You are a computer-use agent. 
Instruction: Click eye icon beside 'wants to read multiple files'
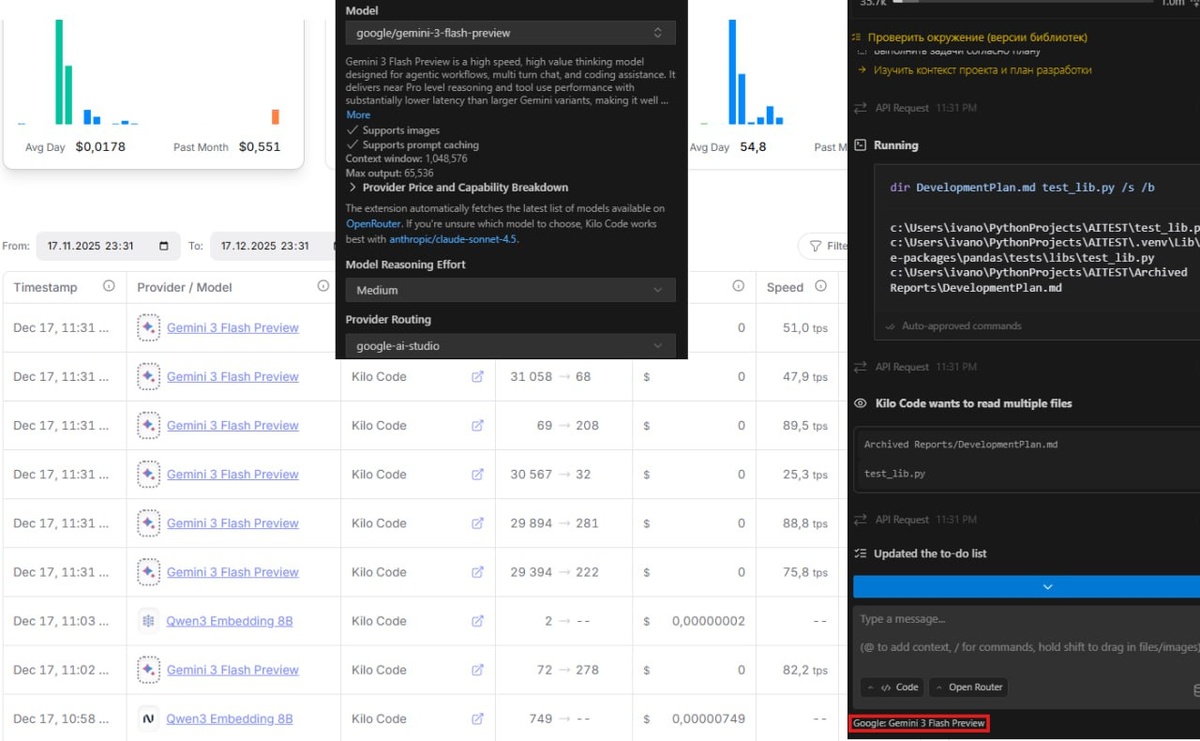pos(860,404)
